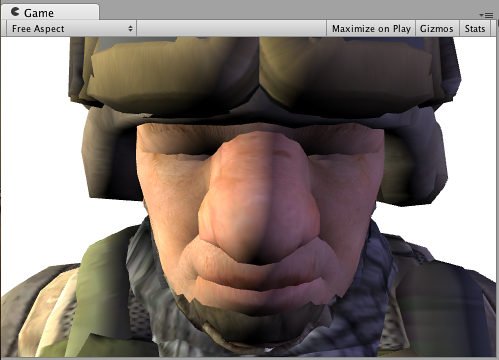Toggle Gizmos display in Game view
This screenshot has width=499, height=360.
pos(436,29)
